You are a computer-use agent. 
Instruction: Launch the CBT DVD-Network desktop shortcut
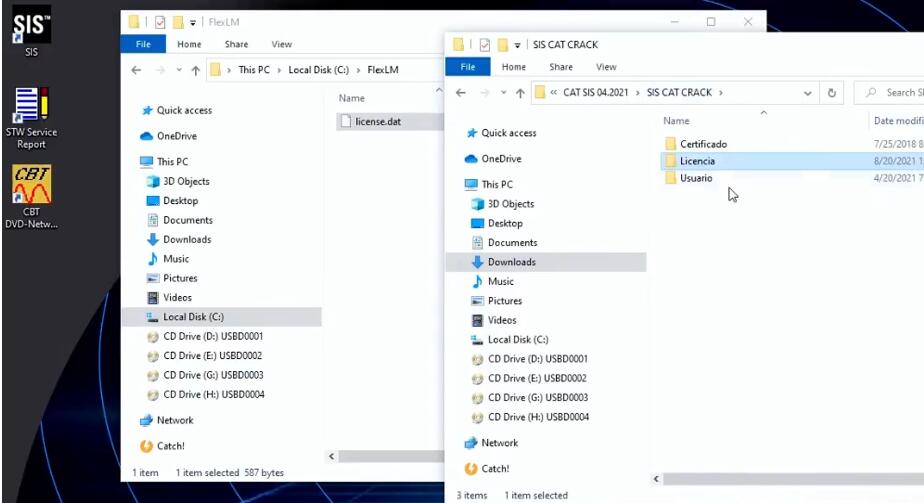(31, 197)
